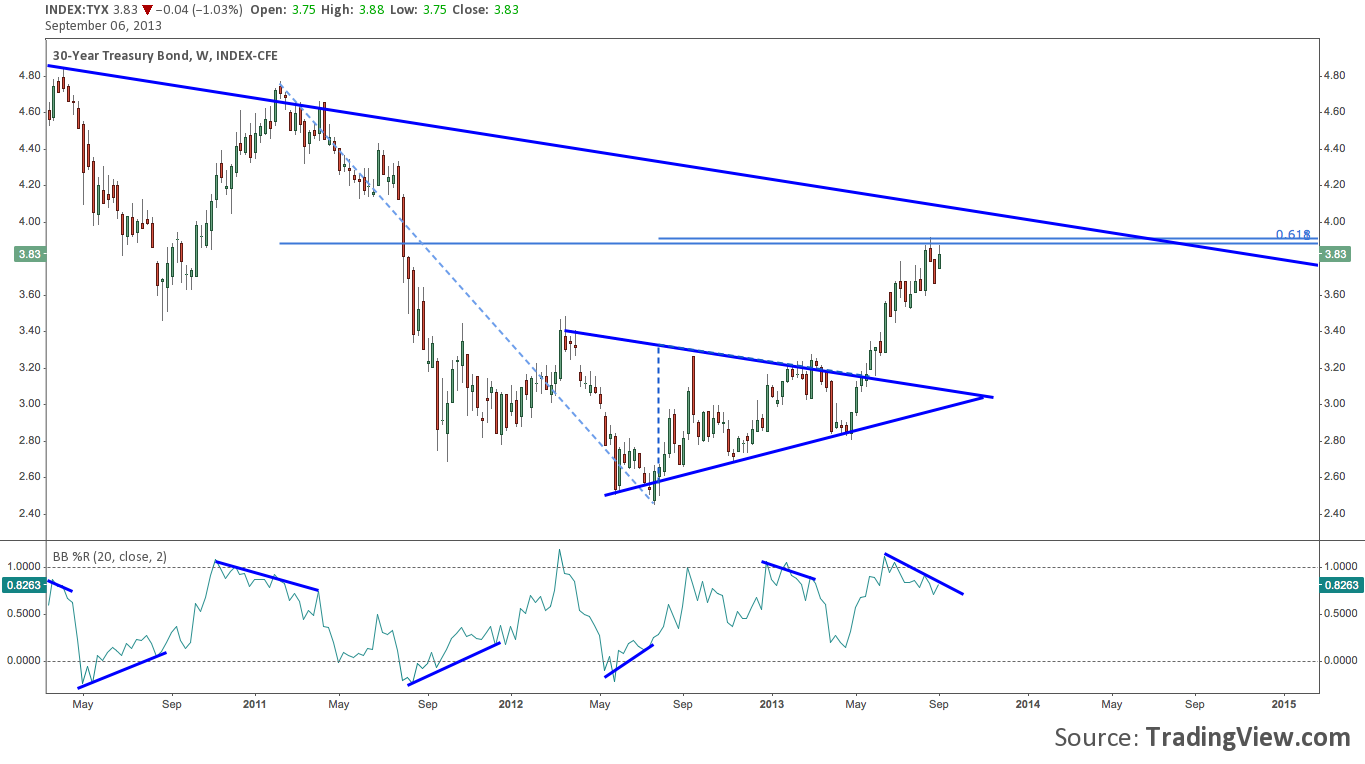
Task: Click the 0.8263 indicator tag on left axis
Action: tap(24, 585)
